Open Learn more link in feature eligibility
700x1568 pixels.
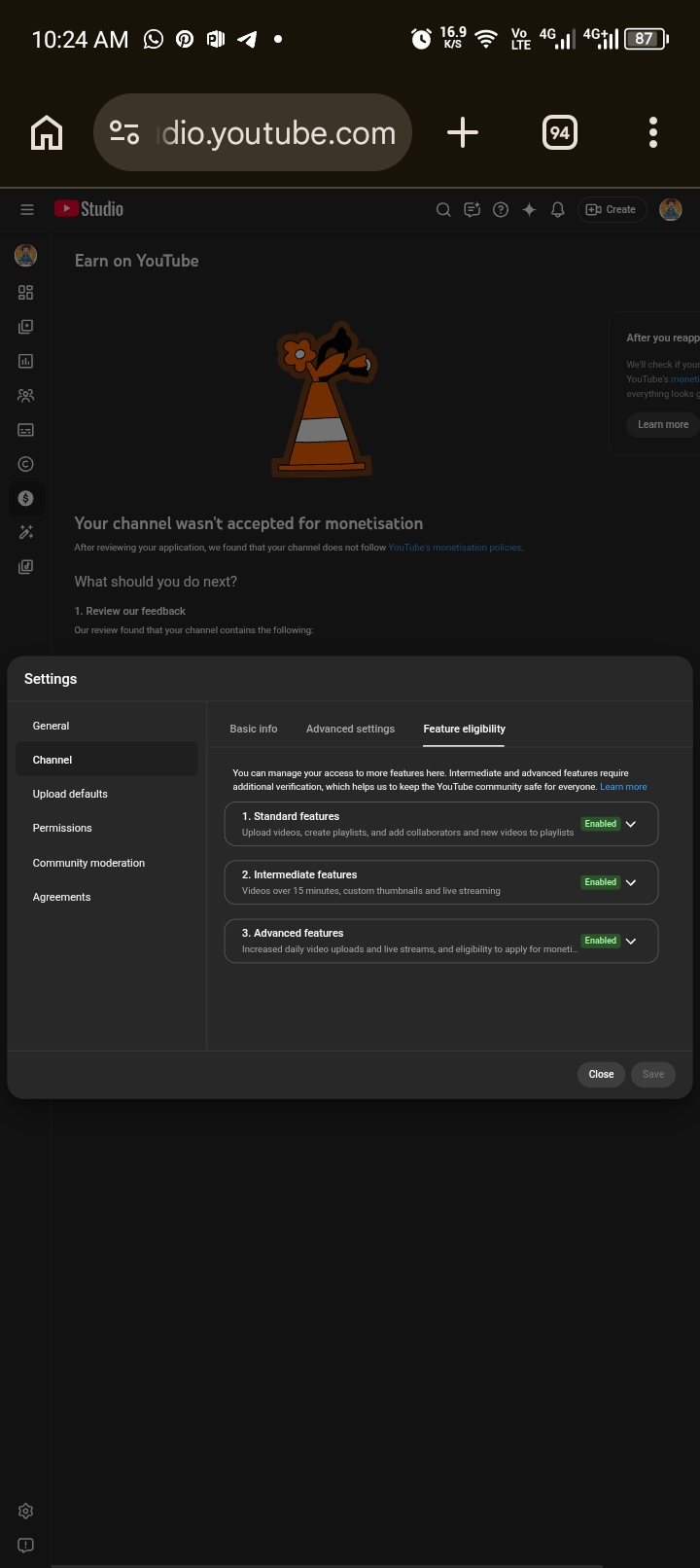tap(623, 787)
